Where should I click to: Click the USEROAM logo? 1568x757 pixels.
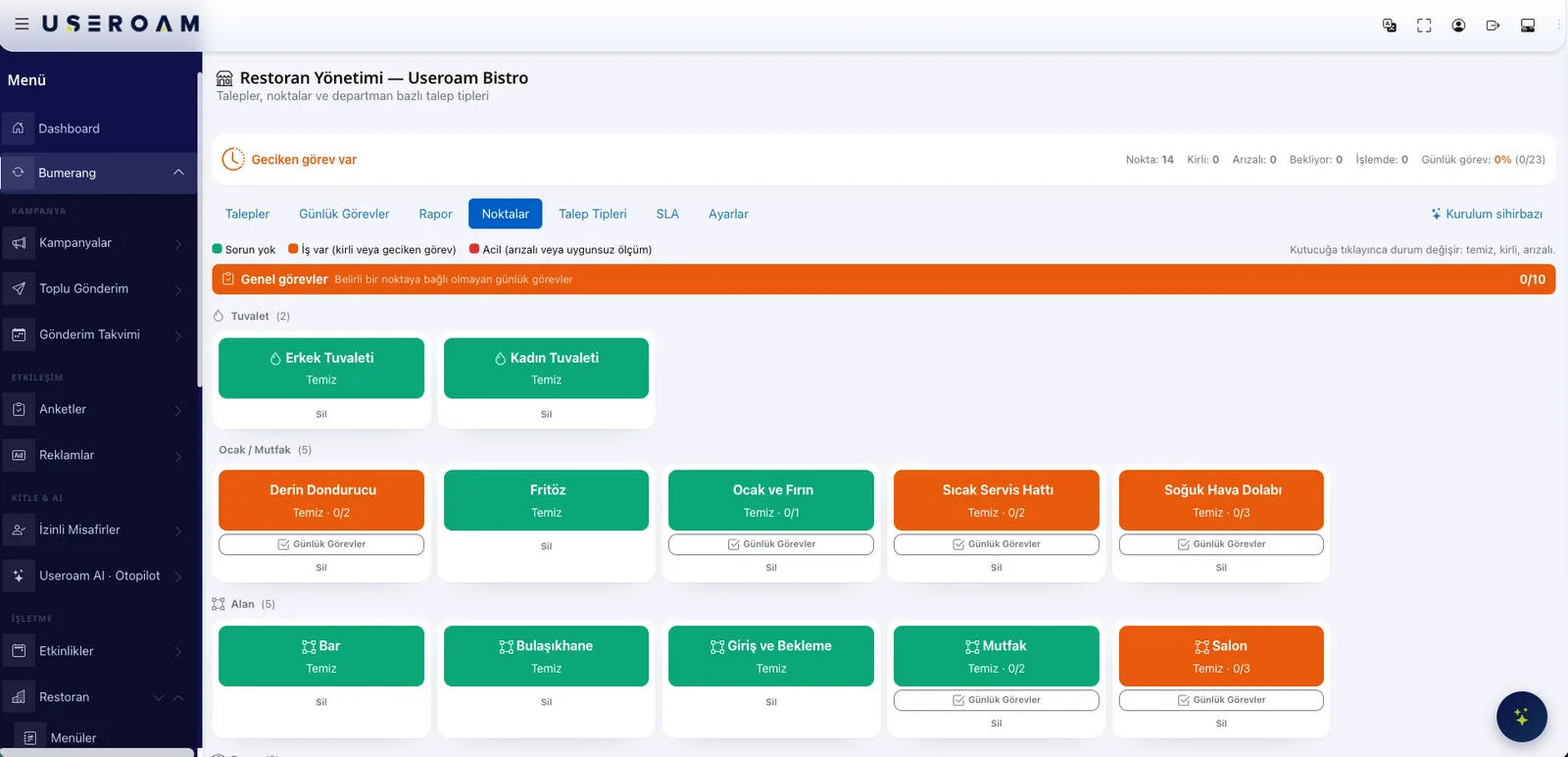(x=121, y=24)
